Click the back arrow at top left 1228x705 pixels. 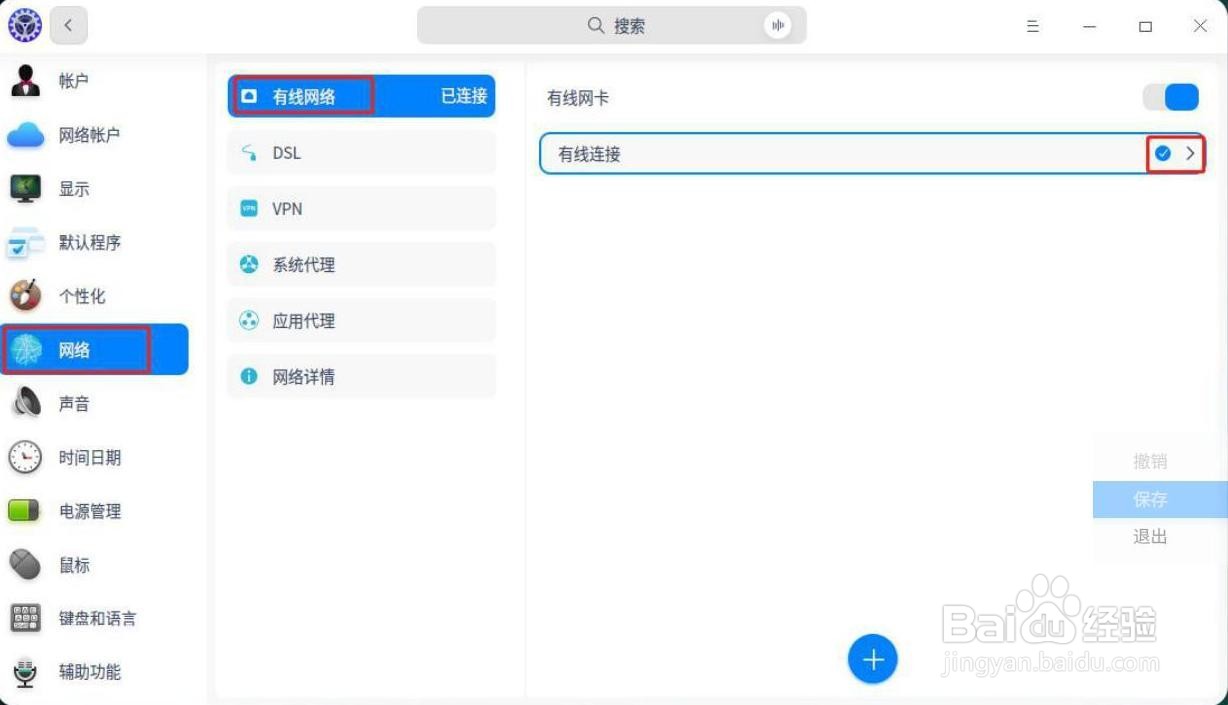67,25
